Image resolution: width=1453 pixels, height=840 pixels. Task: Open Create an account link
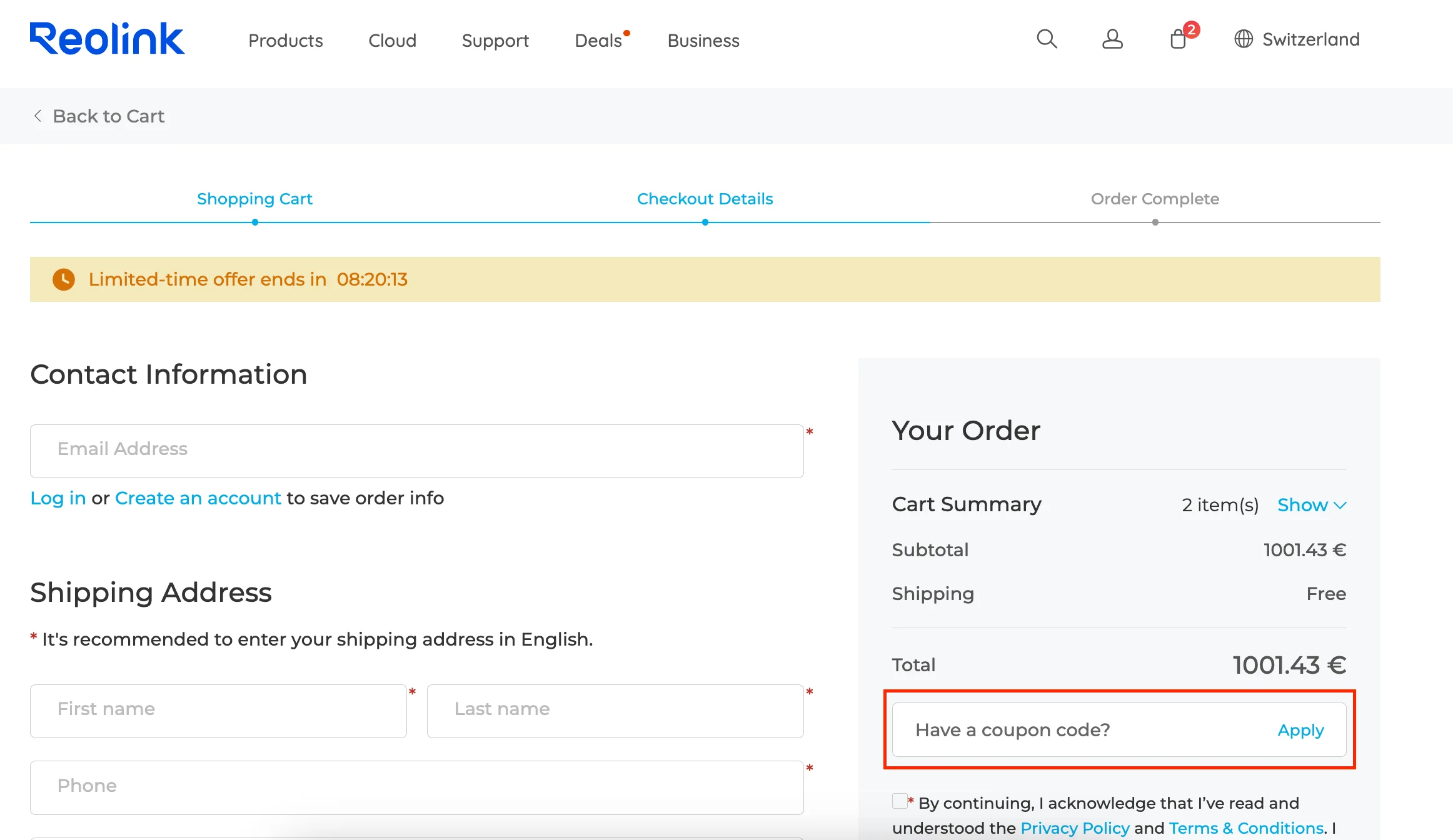pyautogui.click(x=198, y=498)
